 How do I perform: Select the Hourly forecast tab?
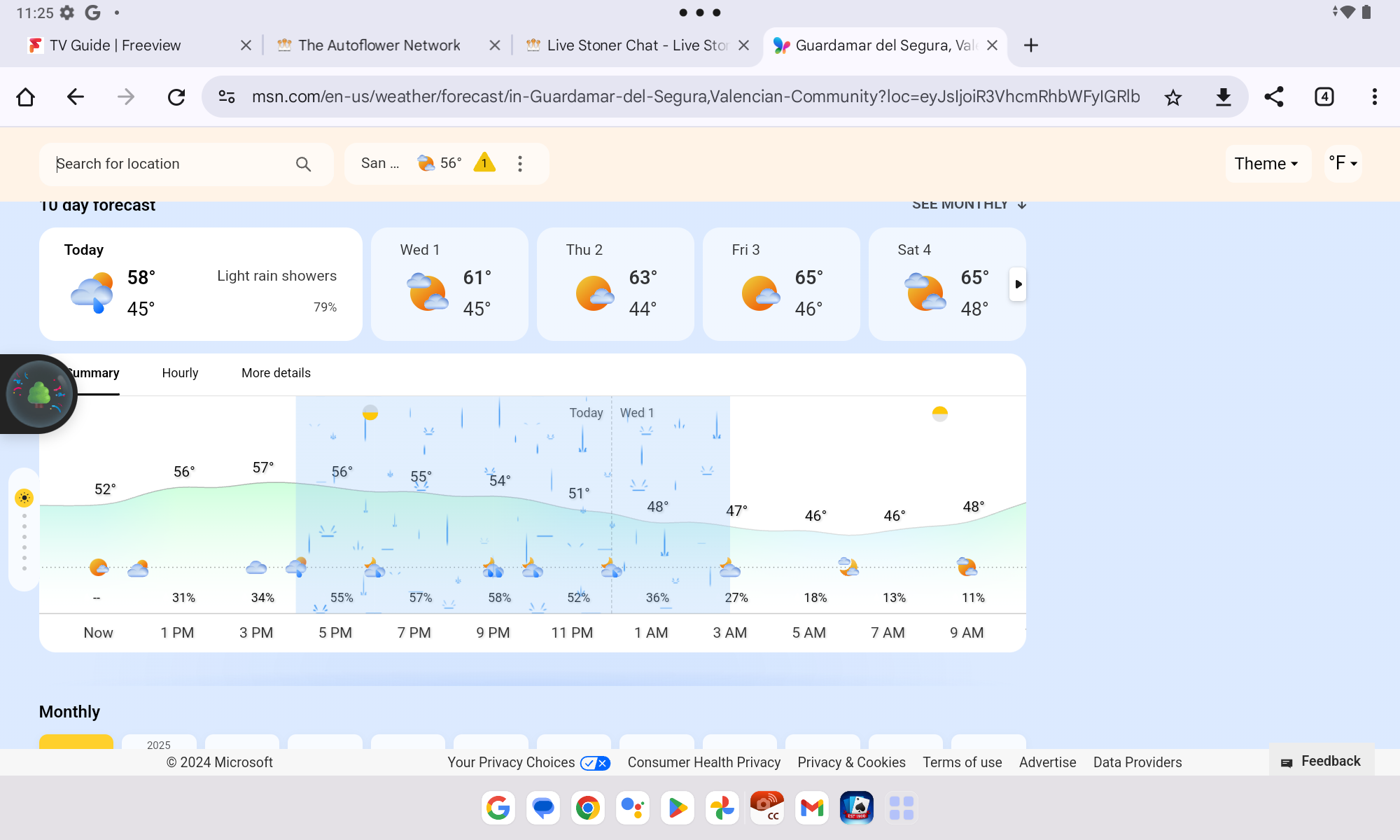[x=179, y=372]
